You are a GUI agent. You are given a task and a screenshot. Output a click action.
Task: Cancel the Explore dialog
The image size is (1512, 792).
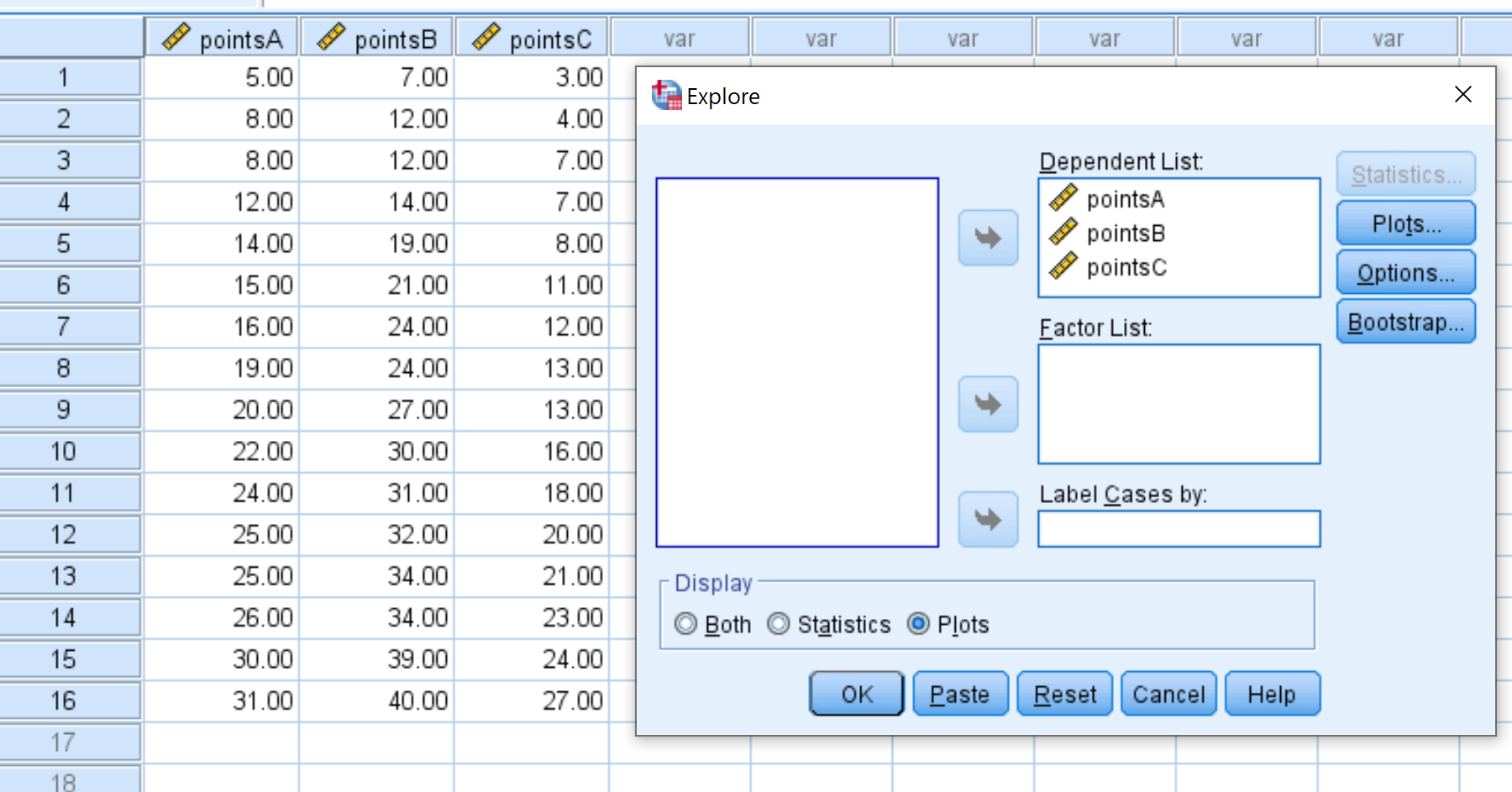coord(1168,694)
